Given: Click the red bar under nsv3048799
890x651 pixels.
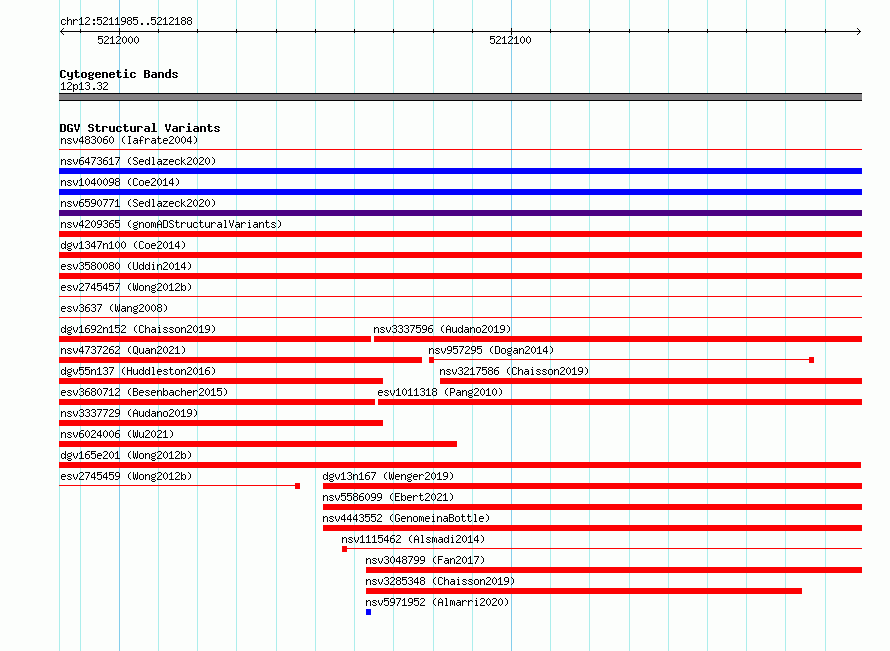Looking at the screenshot, I should click(614, 570).
